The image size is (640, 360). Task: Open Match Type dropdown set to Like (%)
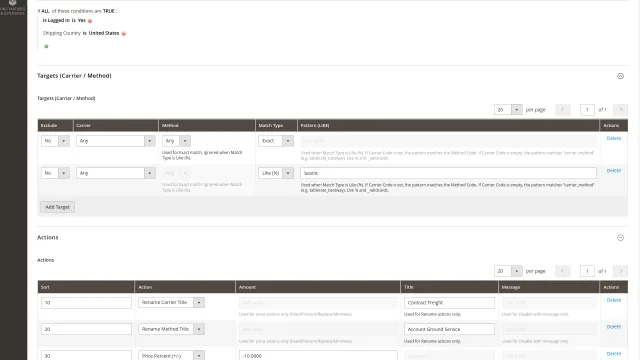(x=276, y=173)
